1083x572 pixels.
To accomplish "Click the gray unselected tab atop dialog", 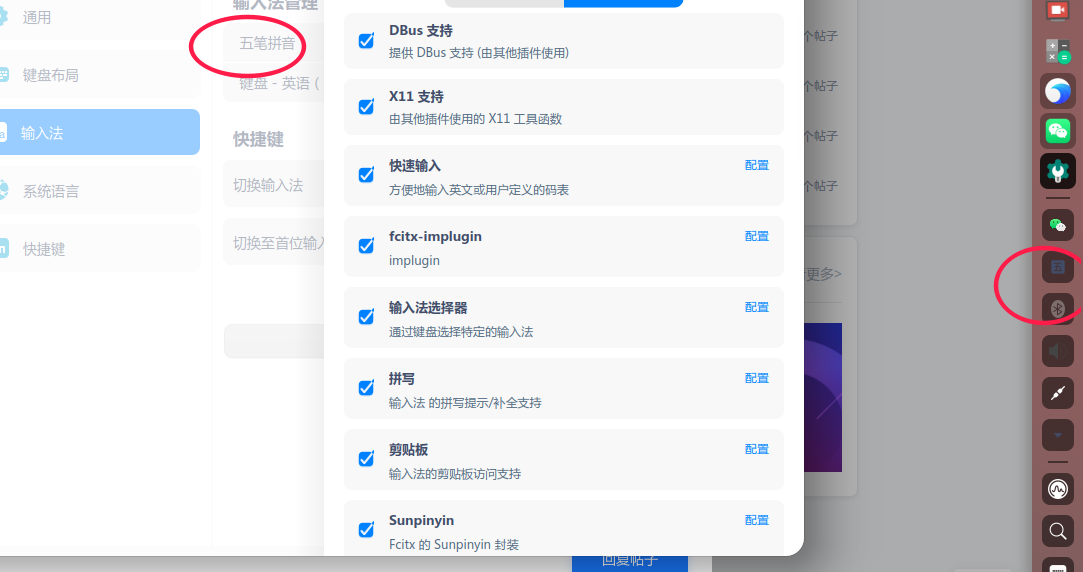I will click(505, 3).
